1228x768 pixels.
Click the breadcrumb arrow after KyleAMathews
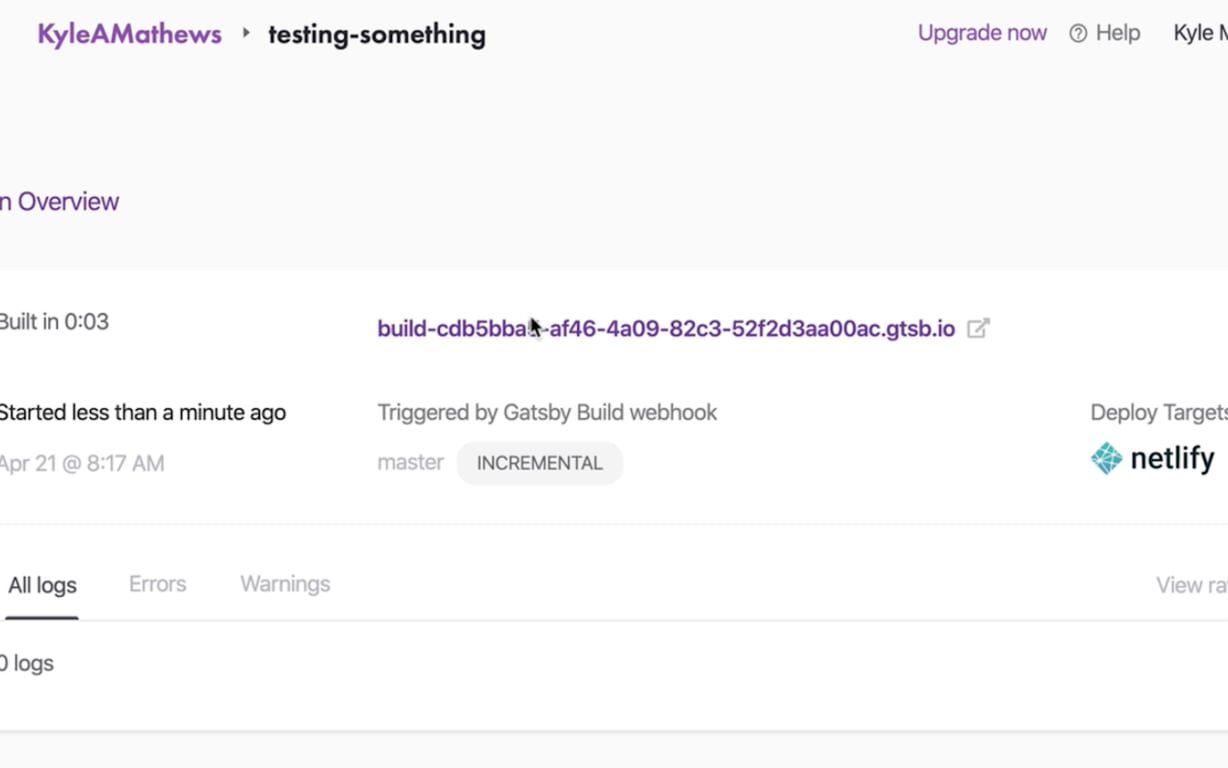point(246,33)
